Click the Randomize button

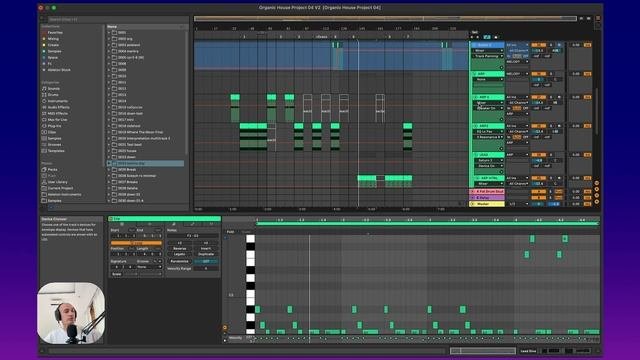point(180,261)
